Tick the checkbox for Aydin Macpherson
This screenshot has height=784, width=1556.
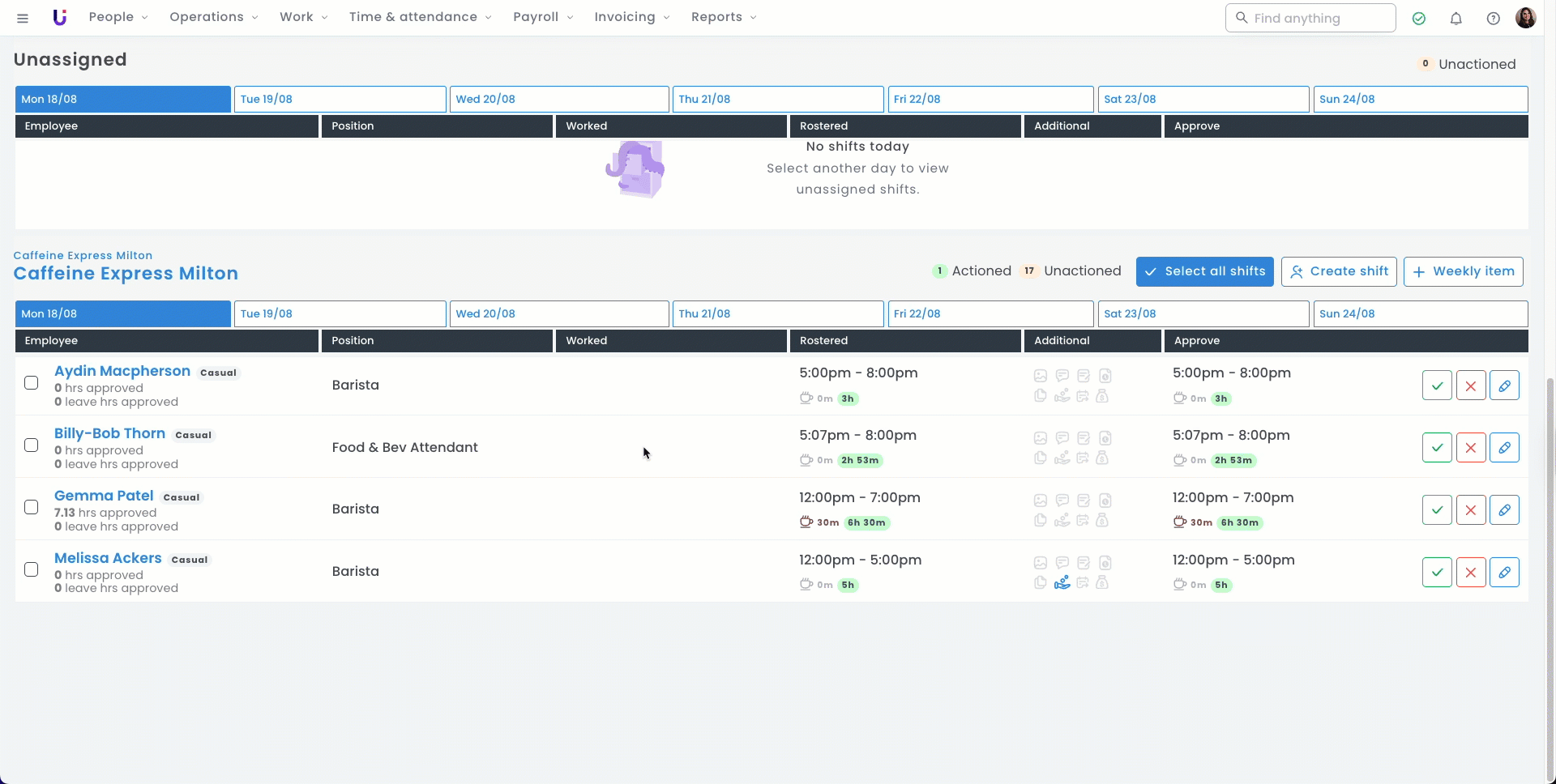[32, 383]
